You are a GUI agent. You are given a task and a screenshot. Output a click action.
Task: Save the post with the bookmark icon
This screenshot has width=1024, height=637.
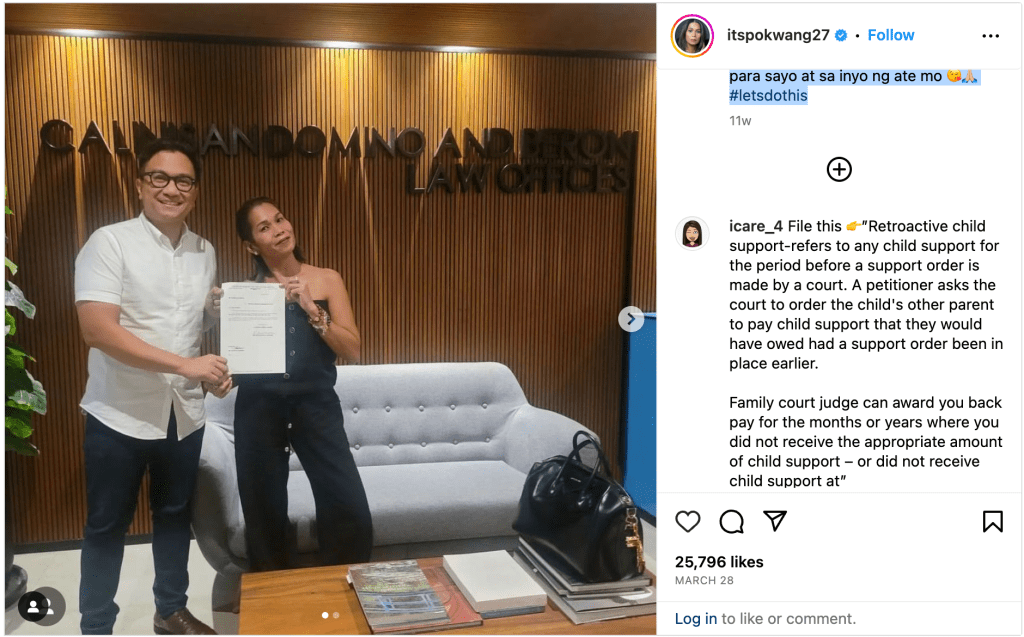(993, 521)
